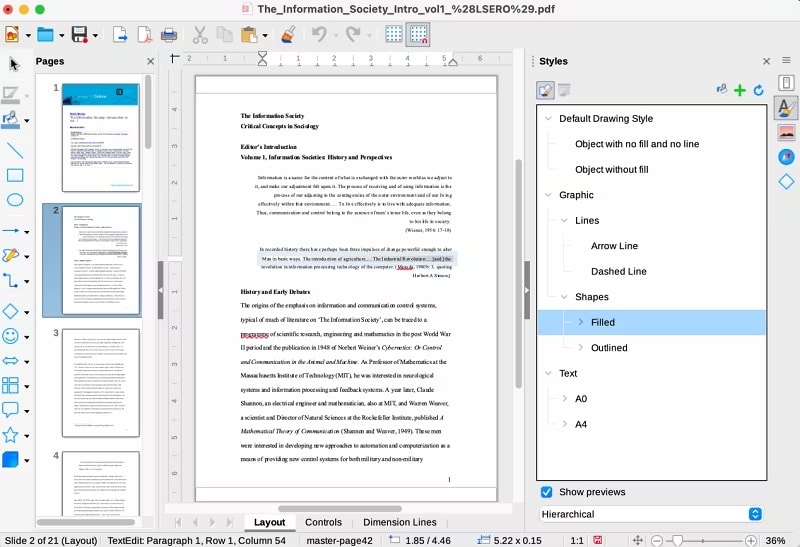Switch to the Dimension Lines tab

pyautogui.click(x=399, y=522)
